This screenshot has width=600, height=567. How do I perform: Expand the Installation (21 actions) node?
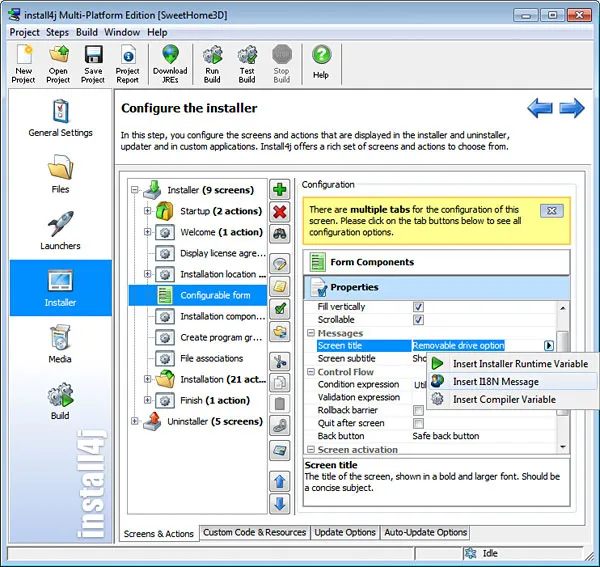click(x=147, y=379)
